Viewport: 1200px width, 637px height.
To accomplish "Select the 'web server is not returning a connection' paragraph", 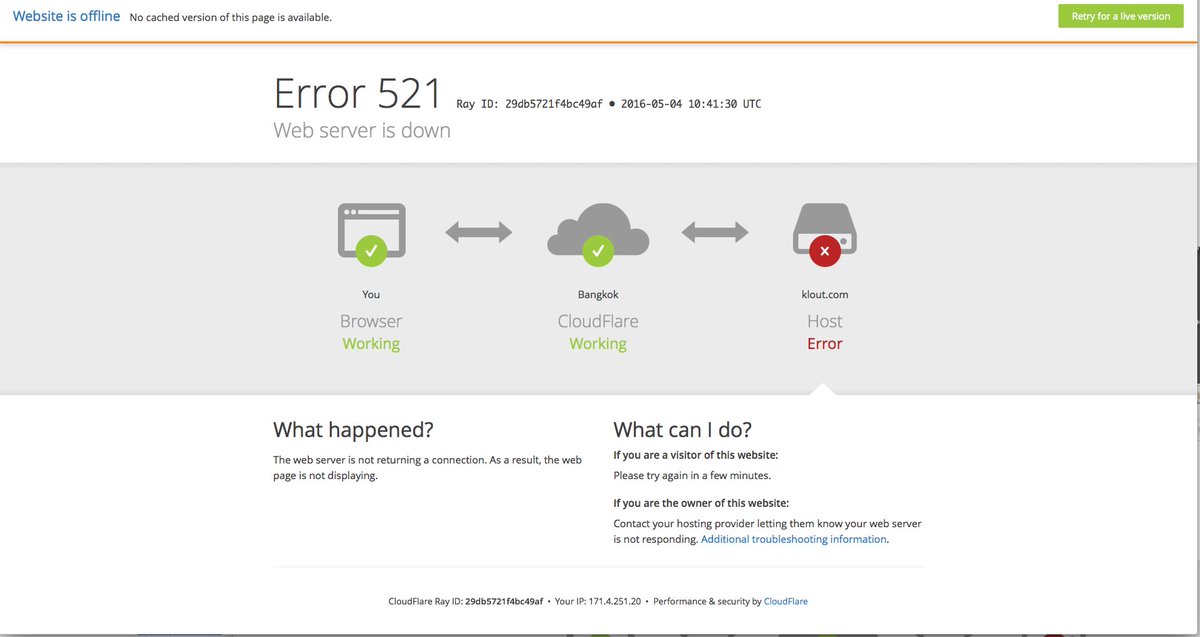I will 427,468.
